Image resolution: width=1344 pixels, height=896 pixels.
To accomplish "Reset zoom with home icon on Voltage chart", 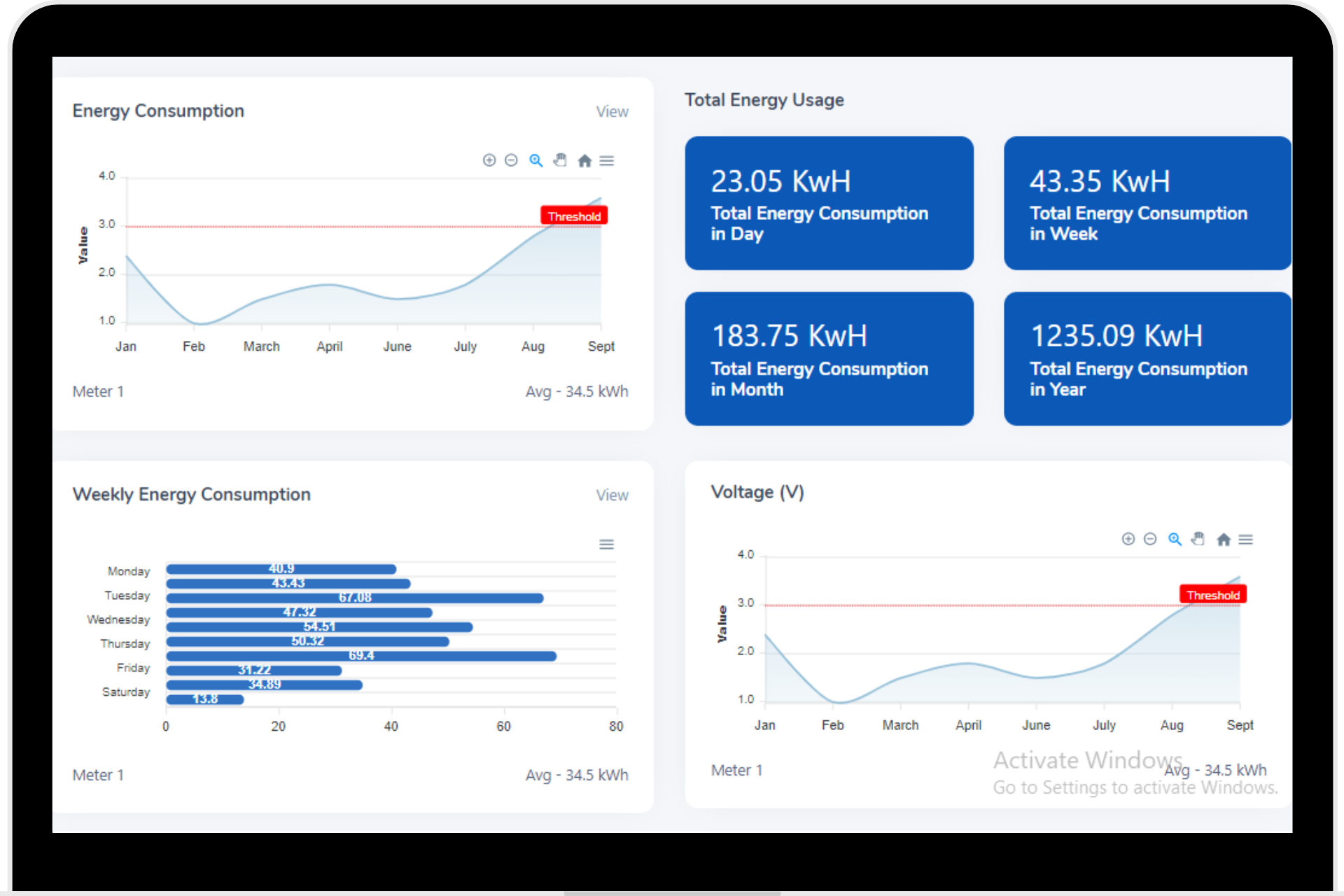I will pos(1224,540).
